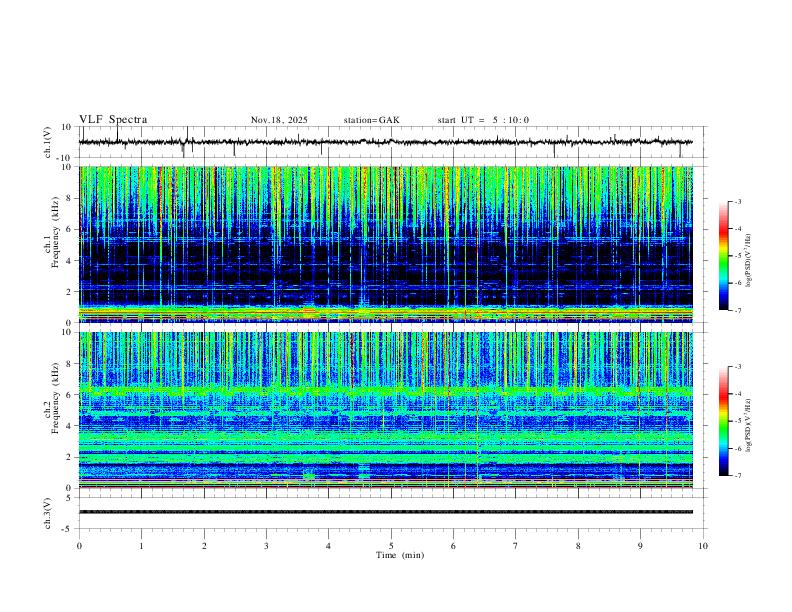
Task: Click the 'start UT = 5 :10: 0' text
Action: (483, 120)
